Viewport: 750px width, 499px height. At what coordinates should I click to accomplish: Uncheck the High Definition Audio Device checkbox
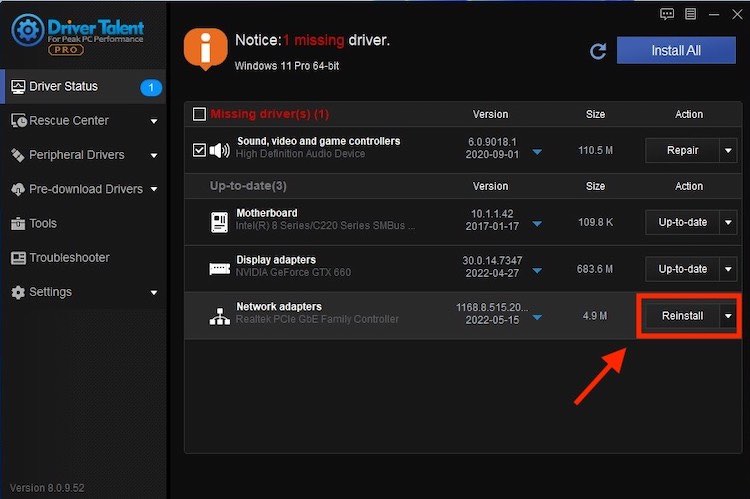(199, 150)
